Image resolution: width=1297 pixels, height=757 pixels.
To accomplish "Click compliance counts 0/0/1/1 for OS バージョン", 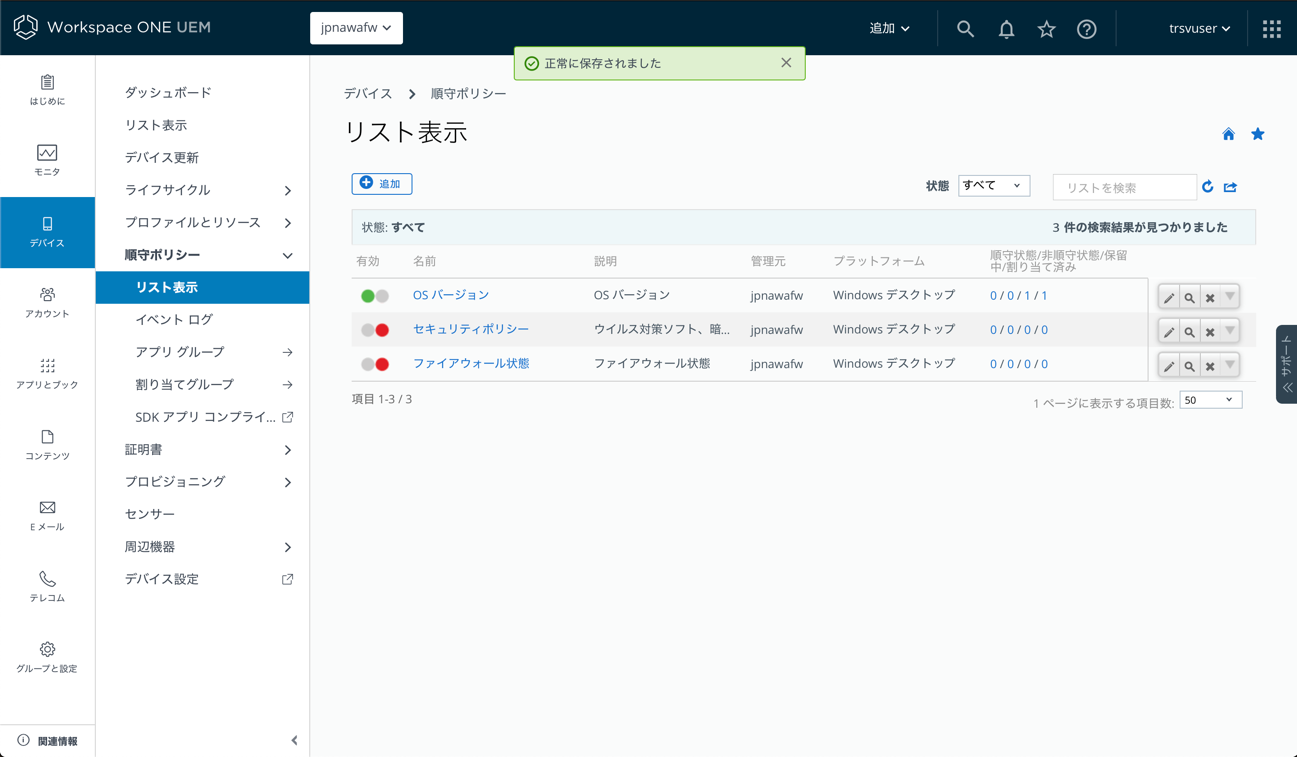I will 1019,296.
